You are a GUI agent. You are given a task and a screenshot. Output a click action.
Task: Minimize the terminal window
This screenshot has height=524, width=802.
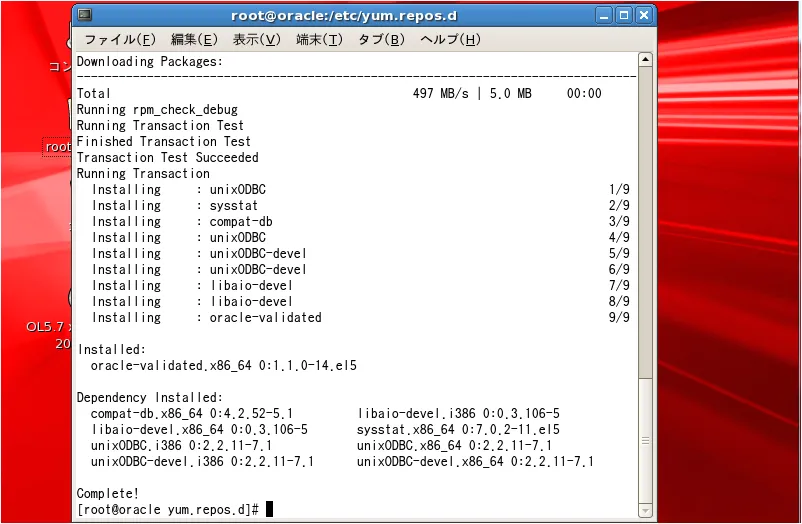tap(604, 15)
